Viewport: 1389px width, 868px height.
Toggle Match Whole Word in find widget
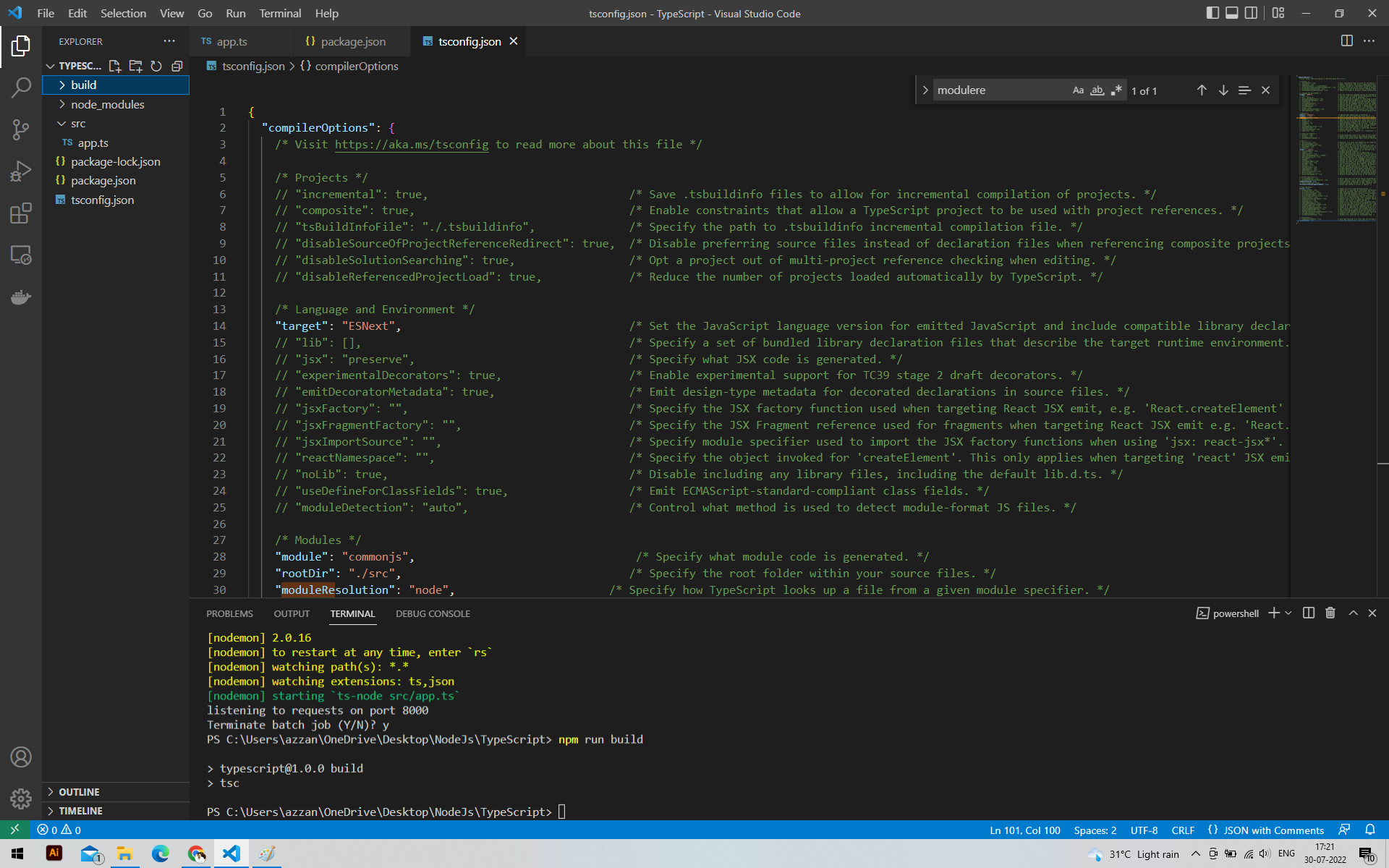(x=1097, y=90)
